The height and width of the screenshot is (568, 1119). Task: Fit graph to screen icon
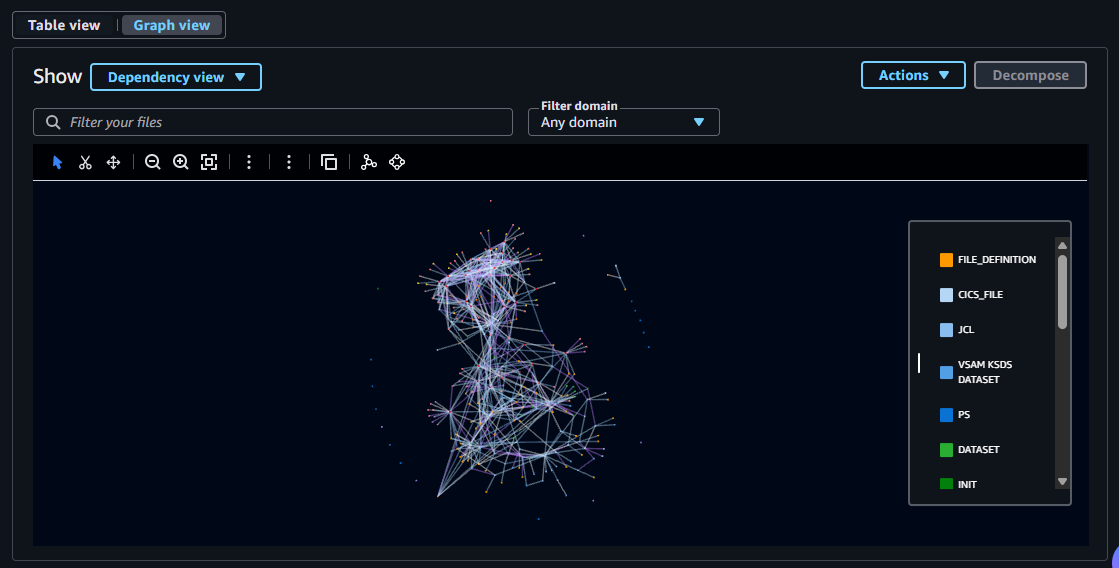[209, 163]
